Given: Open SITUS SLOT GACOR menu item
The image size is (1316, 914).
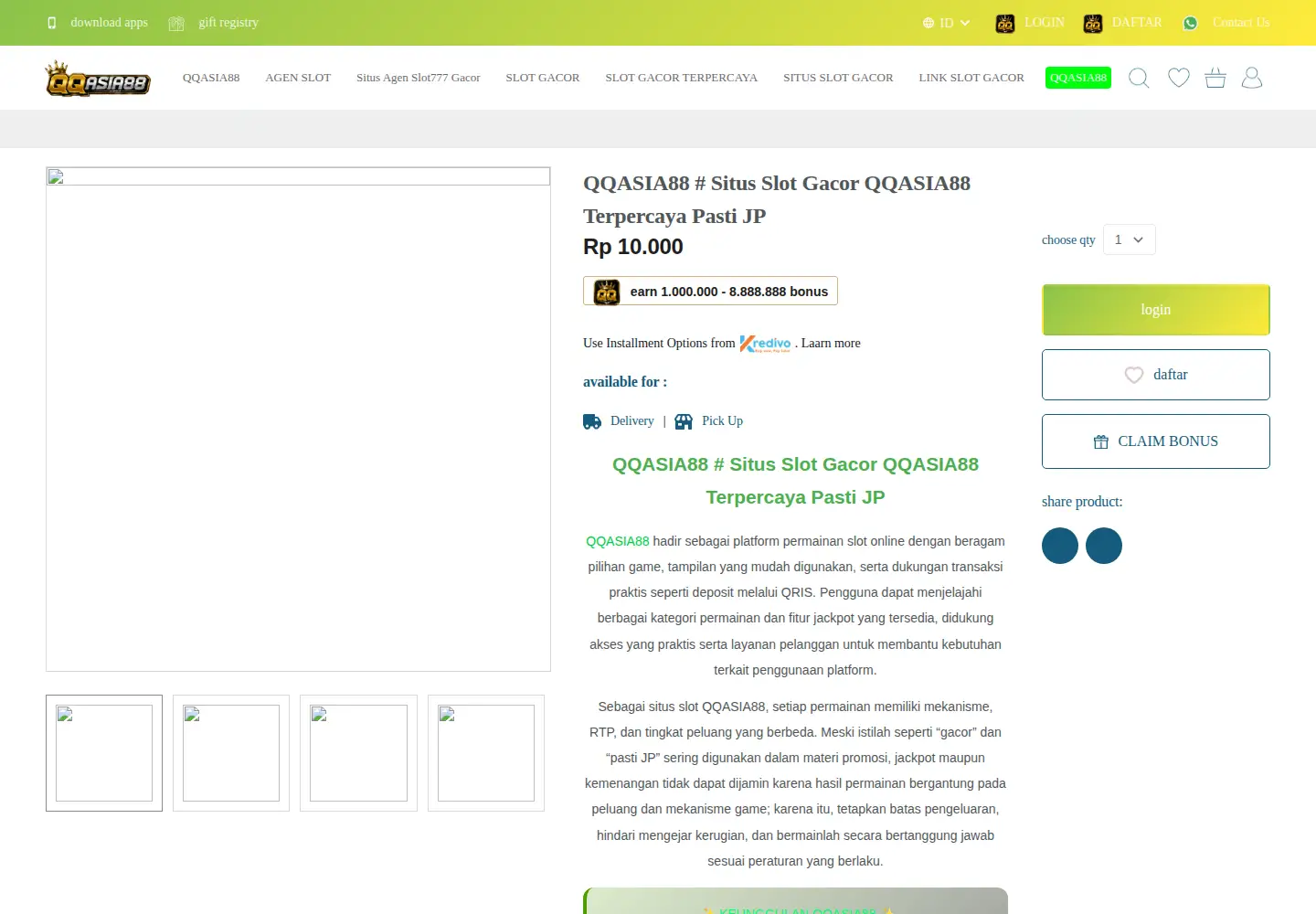Looking at the screenshot, I should click(x=838, y=78).
